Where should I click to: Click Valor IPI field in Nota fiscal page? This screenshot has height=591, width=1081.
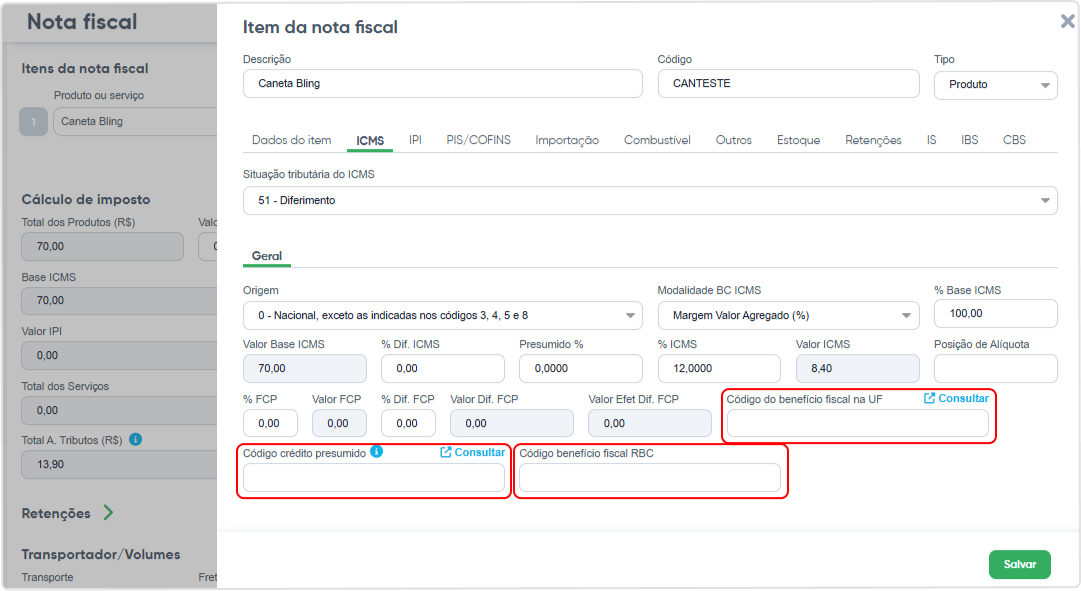(119, 355)
